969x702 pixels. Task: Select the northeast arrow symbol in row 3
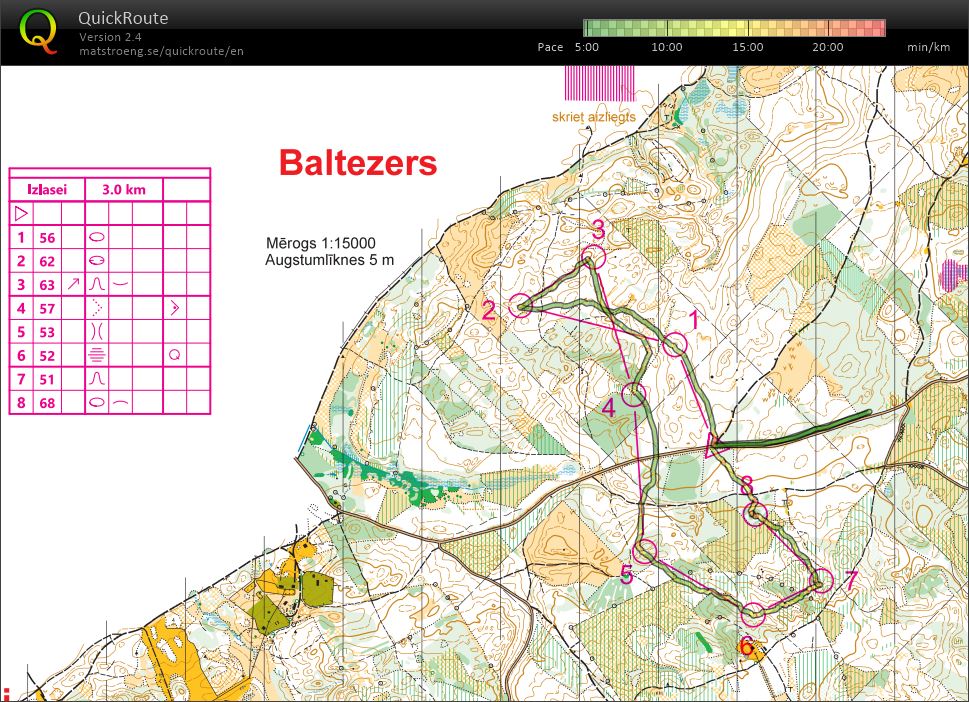[x=74, y=282]
